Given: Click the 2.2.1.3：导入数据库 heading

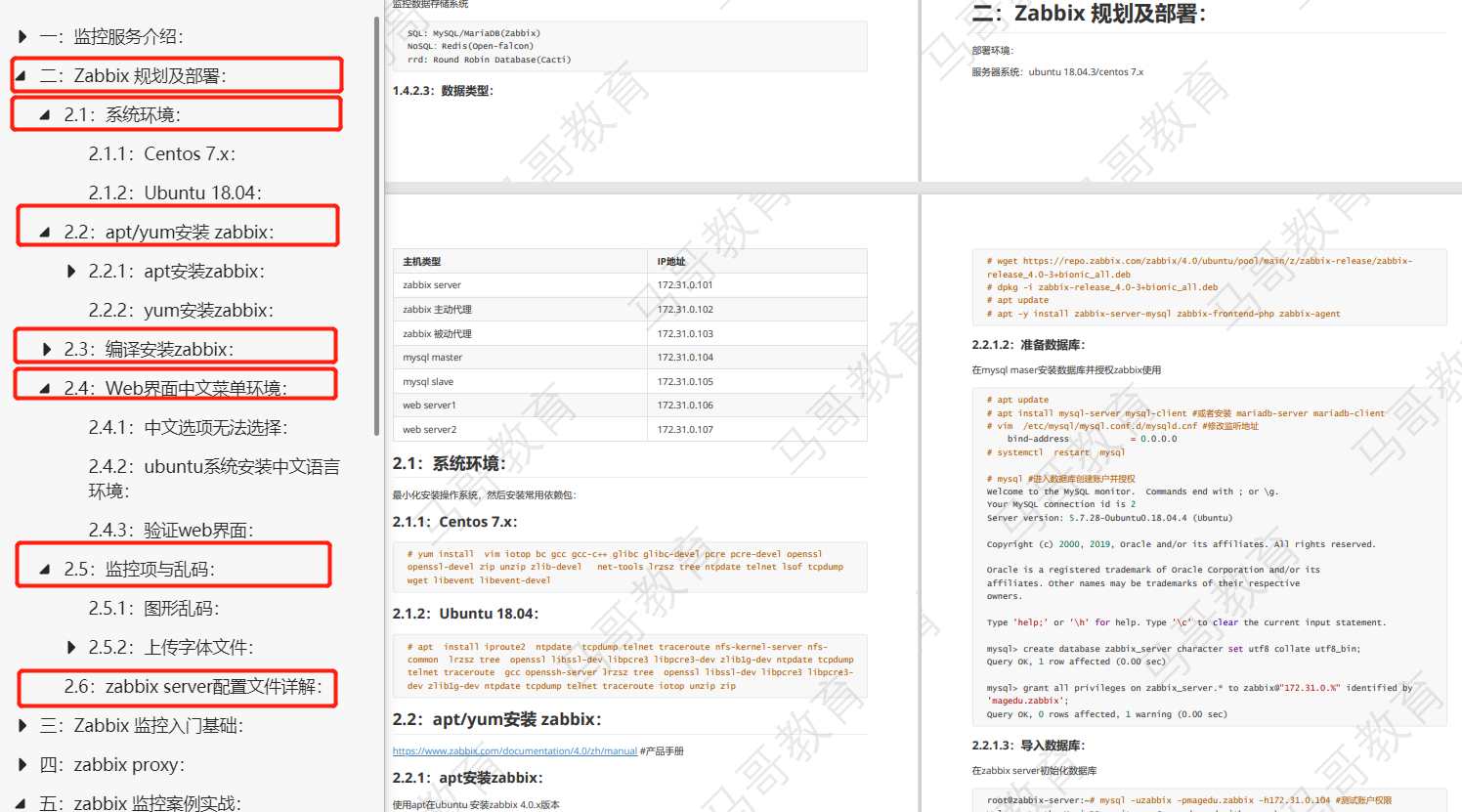Looking at the screenshot, I should pos(1029,746).
